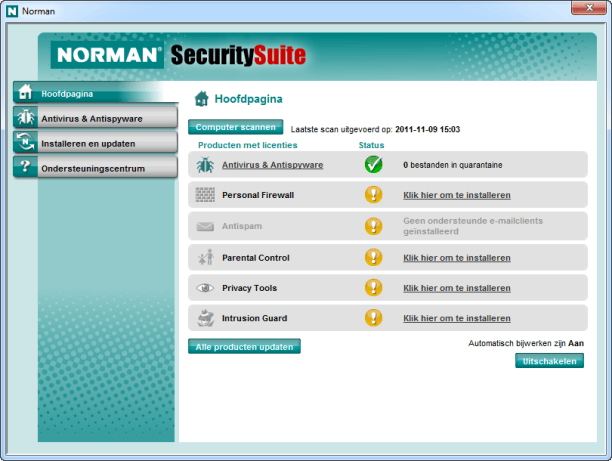
Task: Click the question mark icon for Ondersteuningscentrum
Action: click(x=25, y=167)
